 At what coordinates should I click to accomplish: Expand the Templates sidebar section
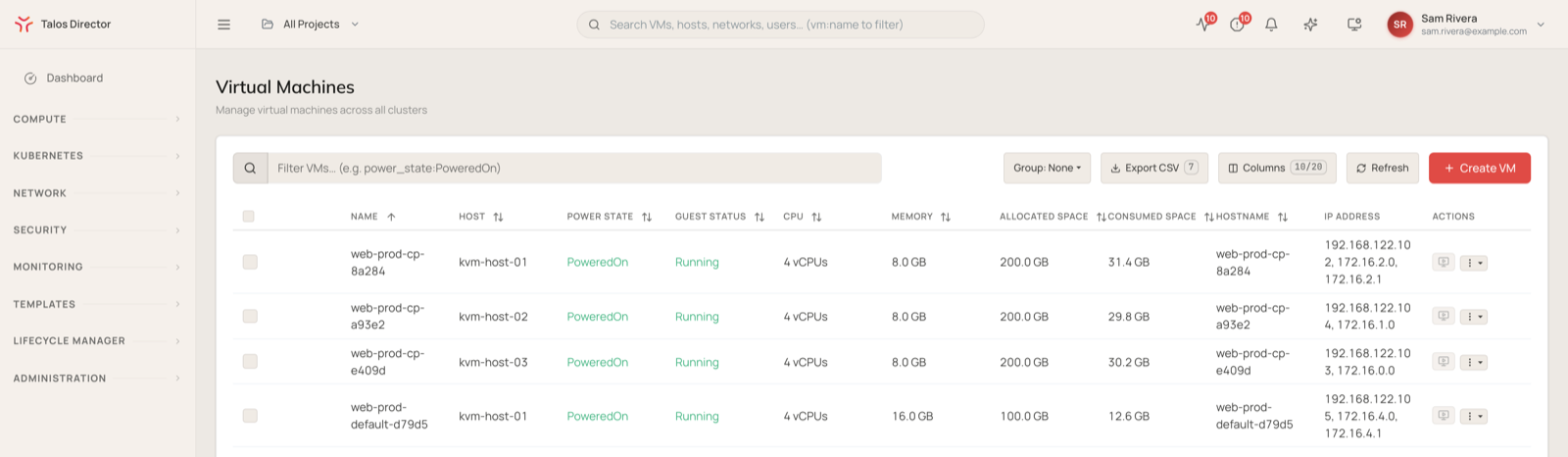(97, 304)
